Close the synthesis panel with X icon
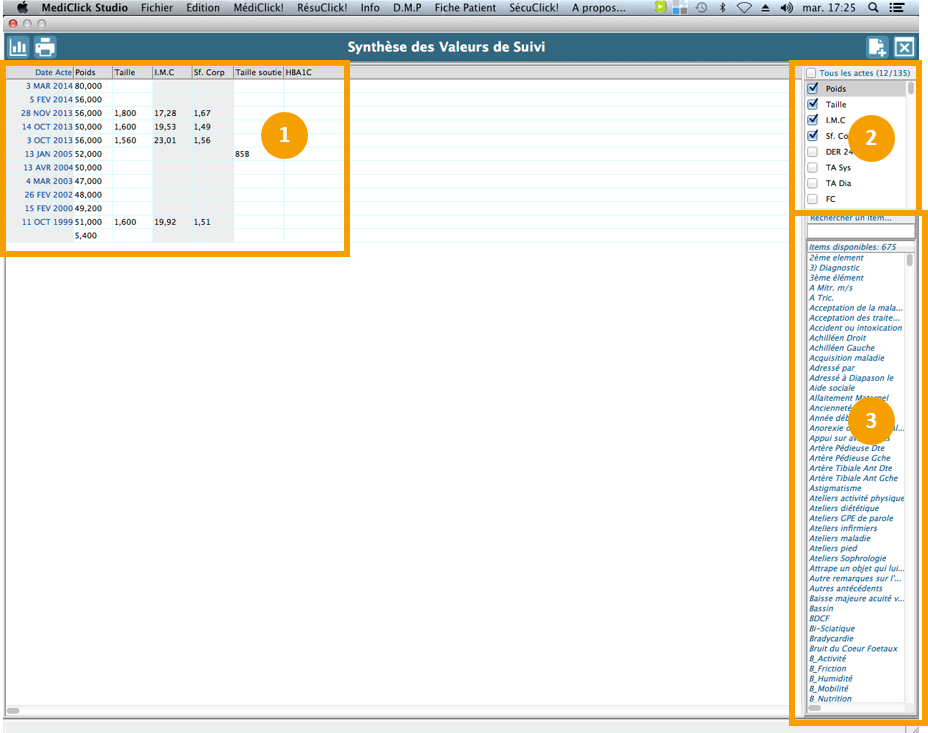 click(x=904, y=47)
